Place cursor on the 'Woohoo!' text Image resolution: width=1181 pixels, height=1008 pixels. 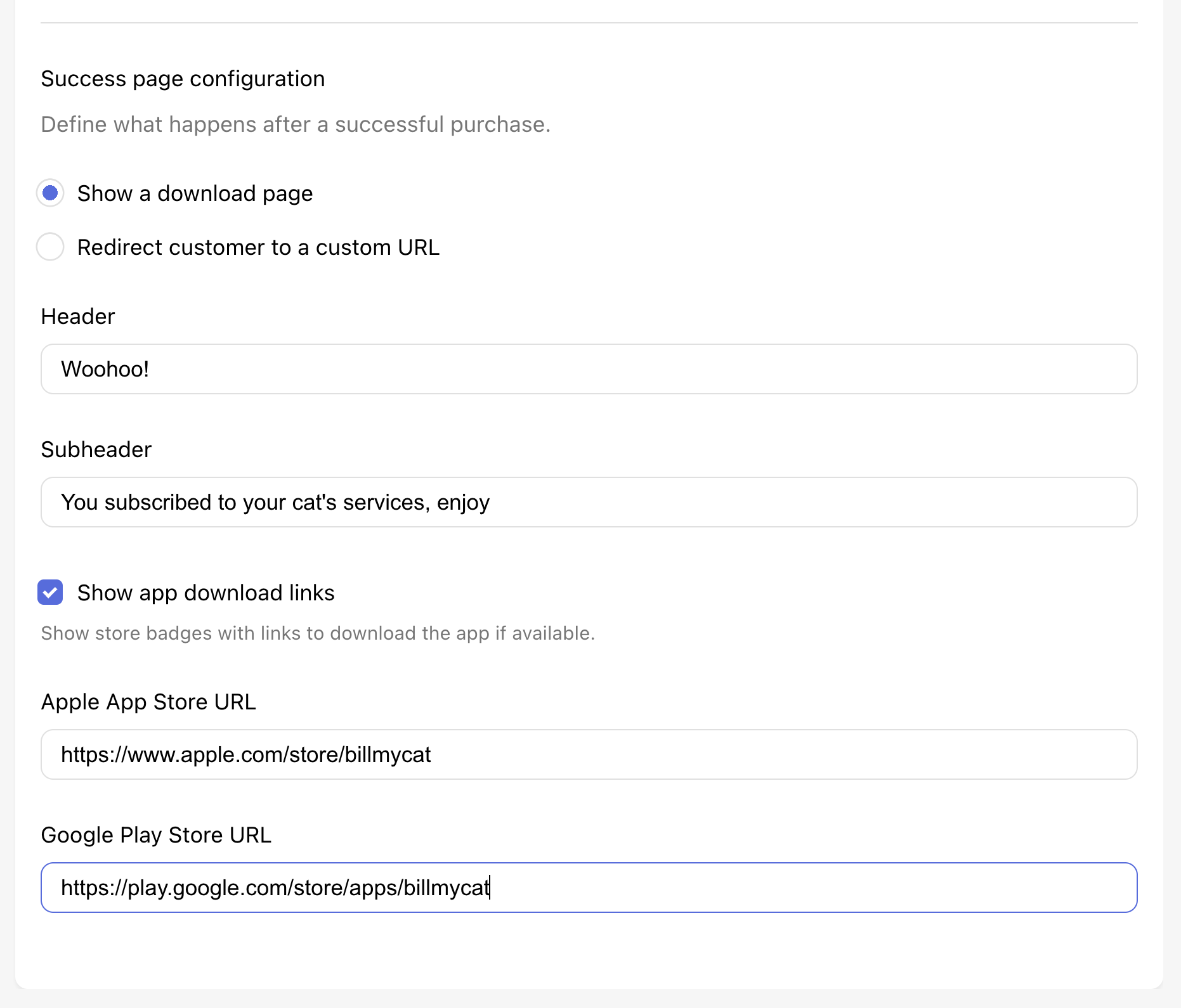[x=105, y=369]
